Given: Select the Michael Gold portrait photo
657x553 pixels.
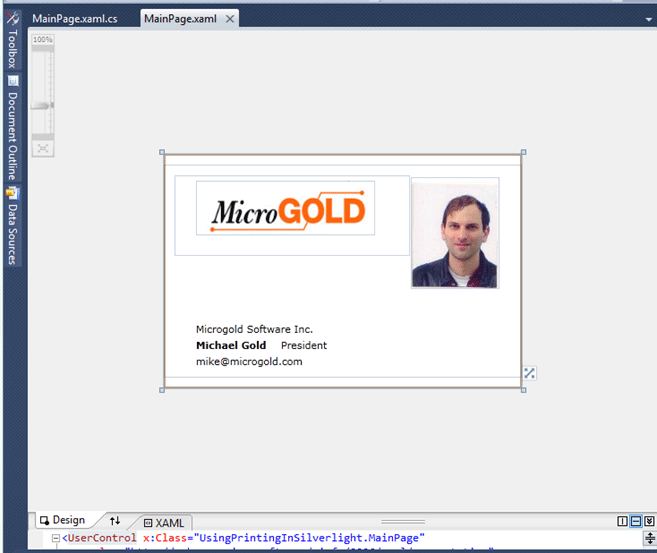Looking at the screenshot, I should pyautogui.click(x=455, y=233).
